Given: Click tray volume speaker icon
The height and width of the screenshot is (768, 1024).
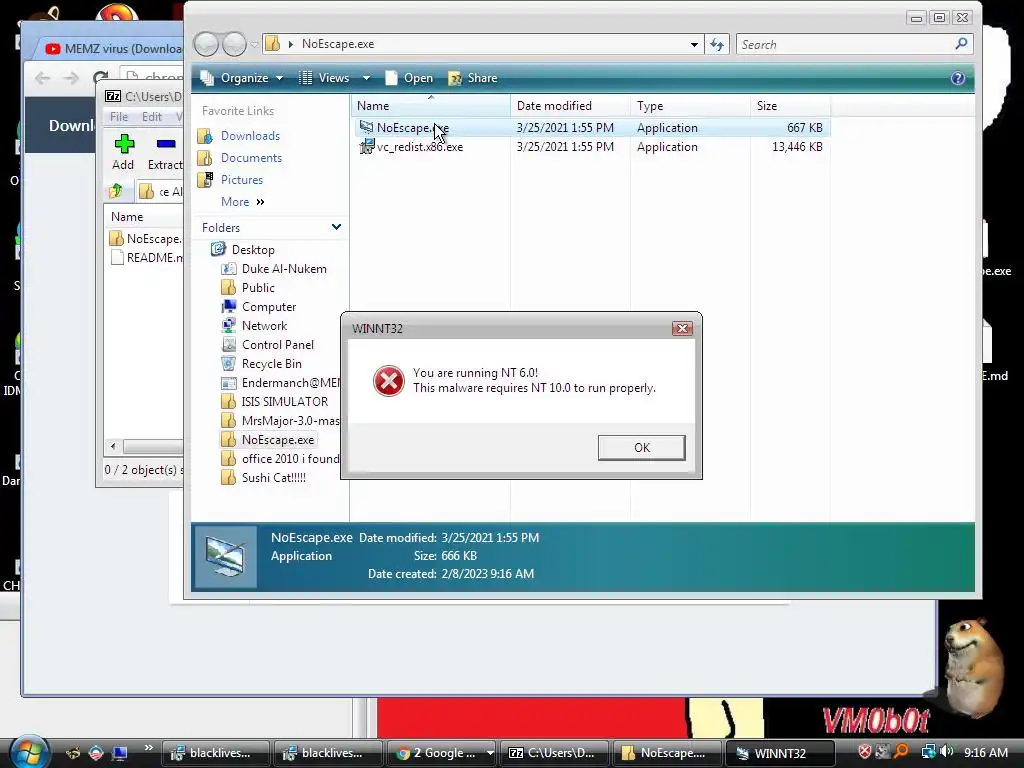Looking at the screenshot, I should coord(946,752).
